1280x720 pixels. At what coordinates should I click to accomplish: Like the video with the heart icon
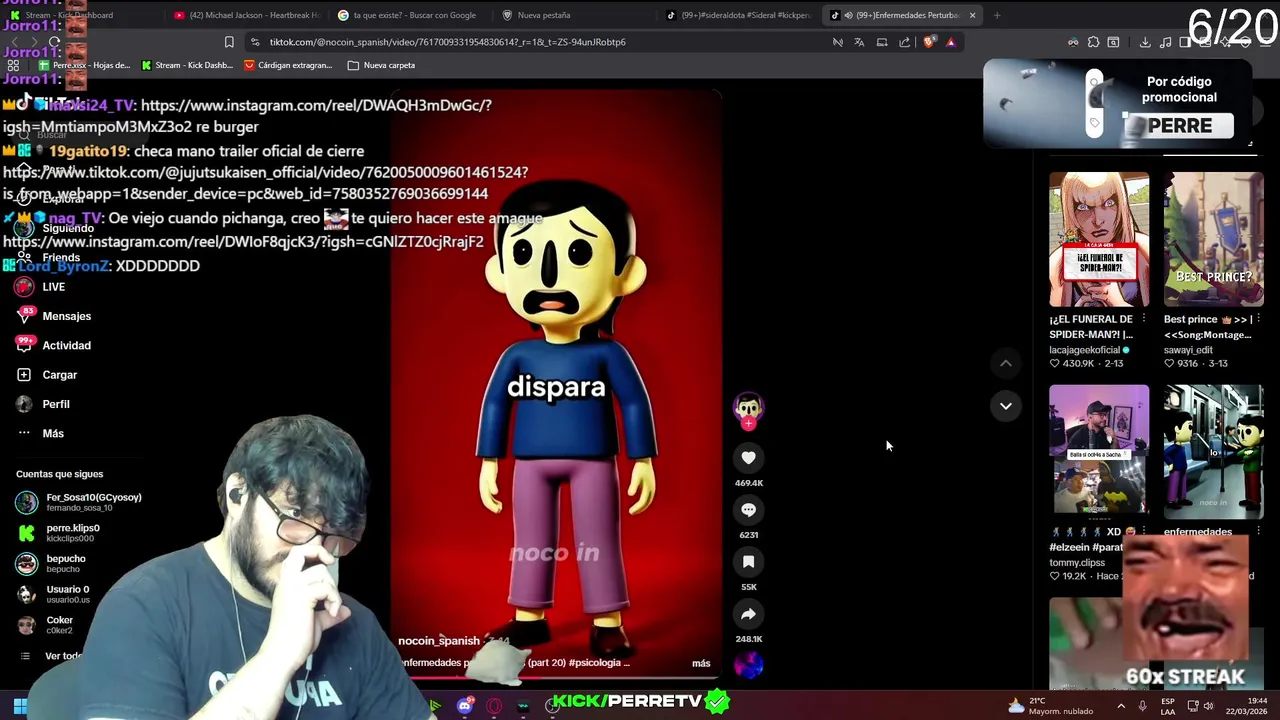click(748, 457)
